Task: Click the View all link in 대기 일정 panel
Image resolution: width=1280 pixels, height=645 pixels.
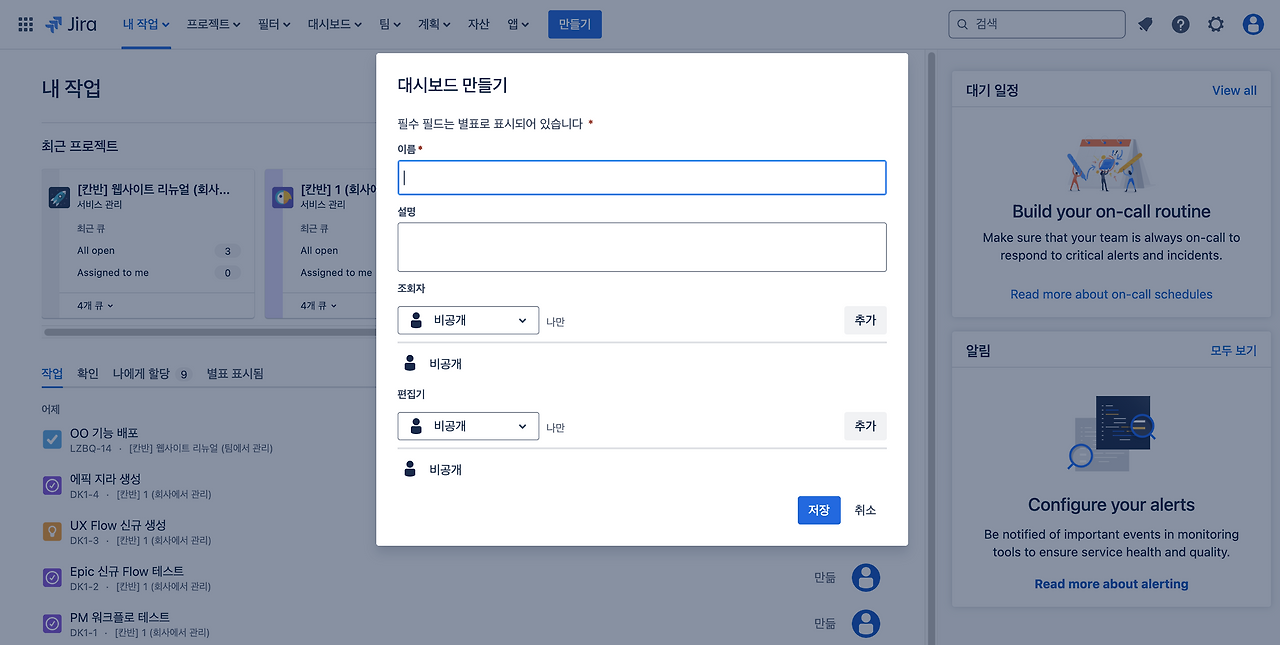Action: 1233,90
